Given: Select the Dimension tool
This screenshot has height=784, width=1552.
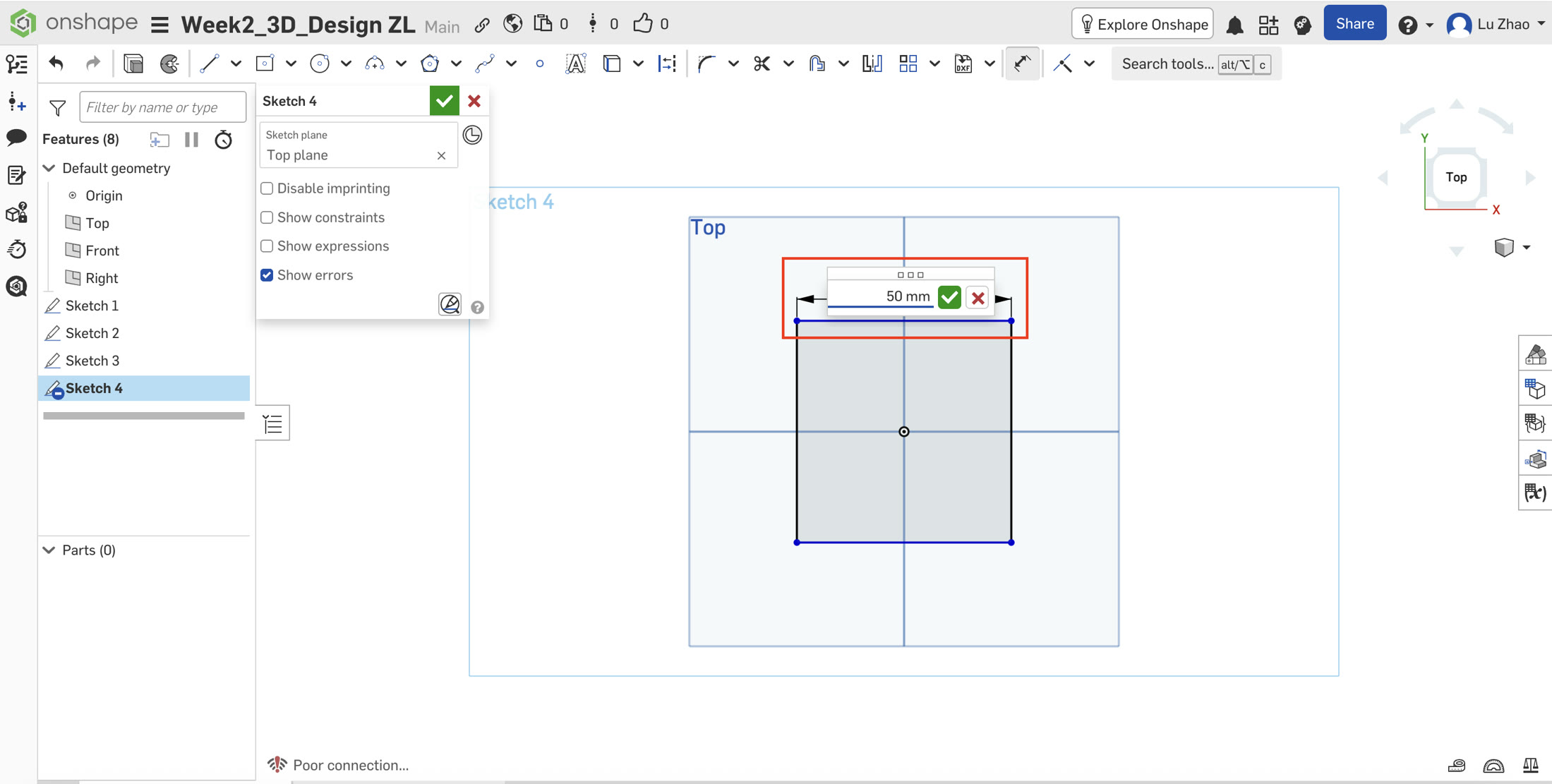Looking at the screenshot, I should pyautogui.click(x=1023, y=63).
